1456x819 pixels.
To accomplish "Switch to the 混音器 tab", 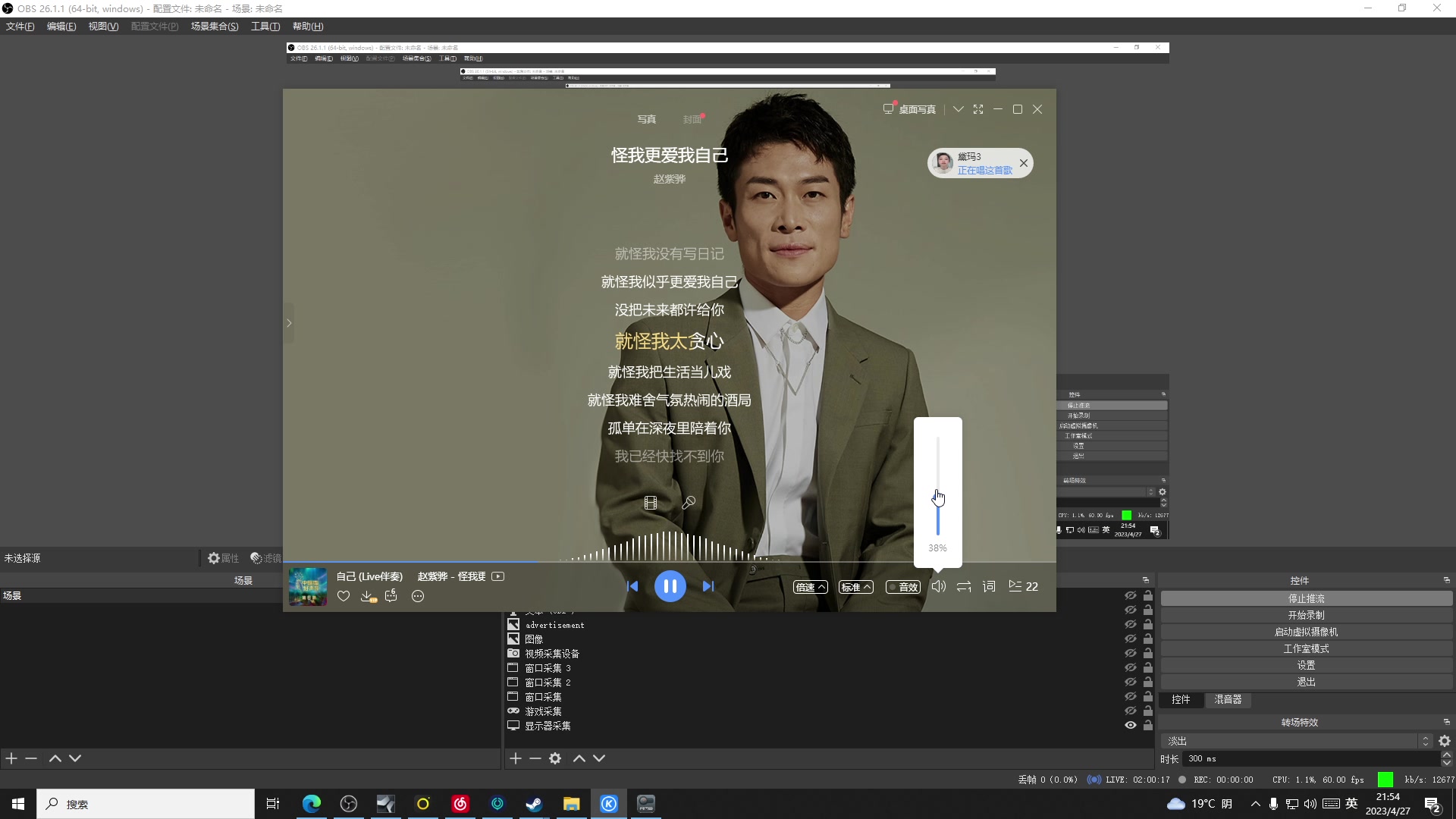I will [1228, 699].
